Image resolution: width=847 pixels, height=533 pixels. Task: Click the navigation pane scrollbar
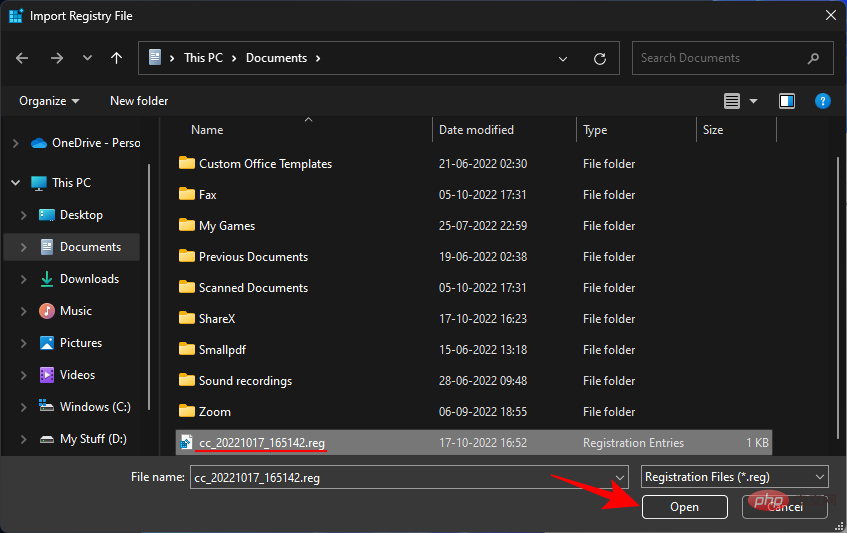pos(149,286)
